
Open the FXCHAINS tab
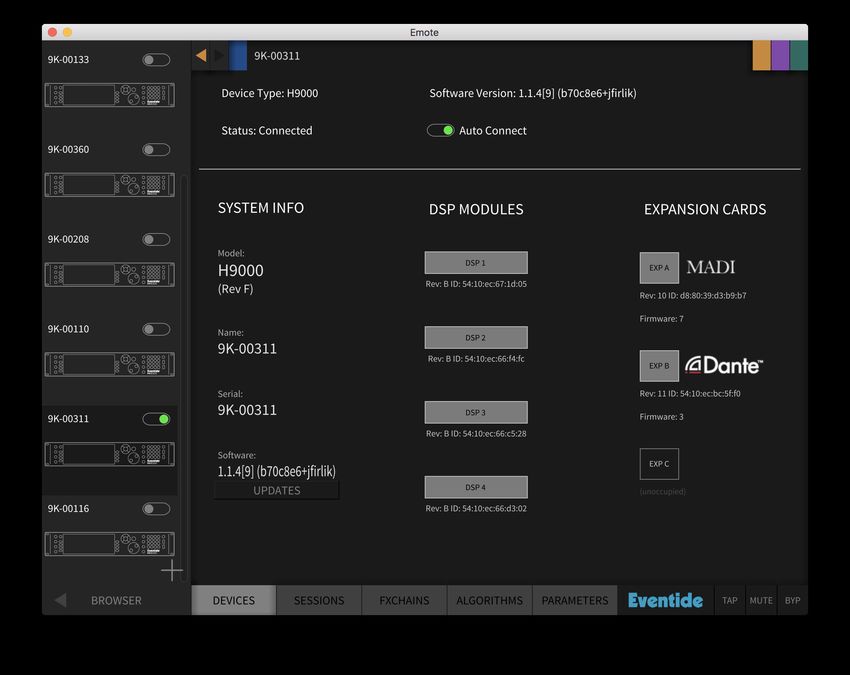tap(404, 600)
